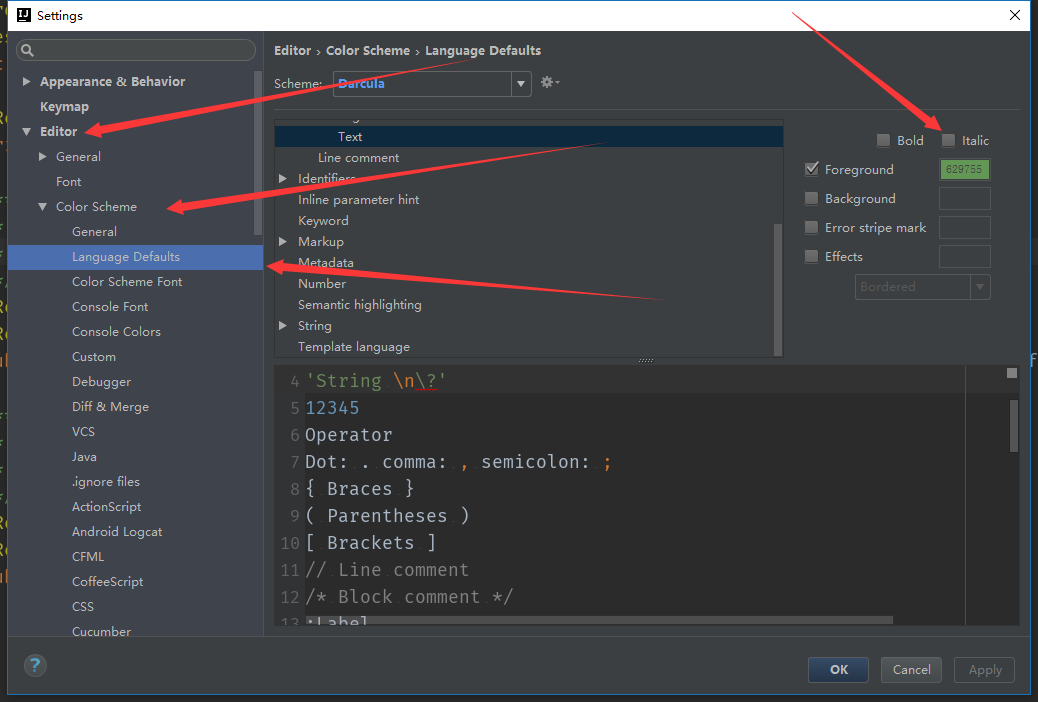The width and height of the screenshot is (1038, 702).
Task: Collapse the Editor section
Action: tap(26, 132)
